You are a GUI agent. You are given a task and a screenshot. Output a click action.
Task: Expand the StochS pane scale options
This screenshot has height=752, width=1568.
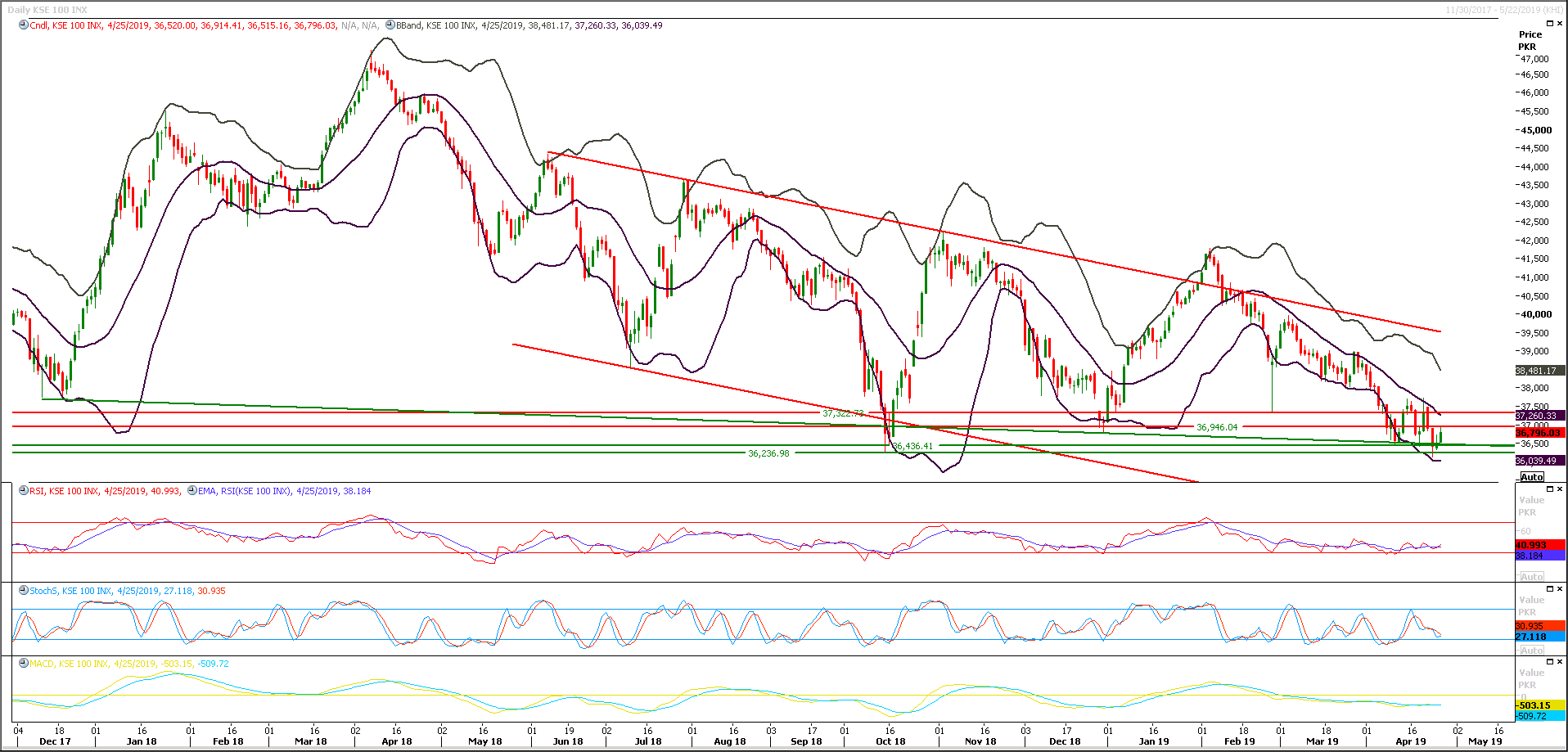[1532, 649]
